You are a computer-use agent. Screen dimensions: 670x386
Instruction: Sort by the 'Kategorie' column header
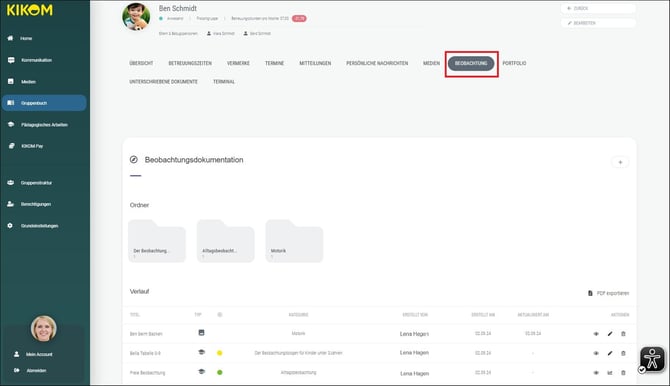point(298,315)
